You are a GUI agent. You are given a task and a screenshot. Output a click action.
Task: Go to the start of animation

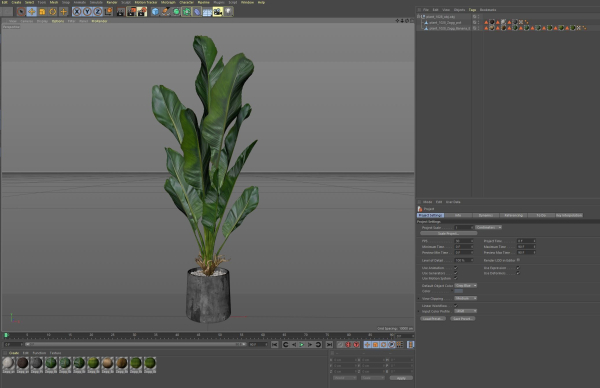click(x=275, y=345)
